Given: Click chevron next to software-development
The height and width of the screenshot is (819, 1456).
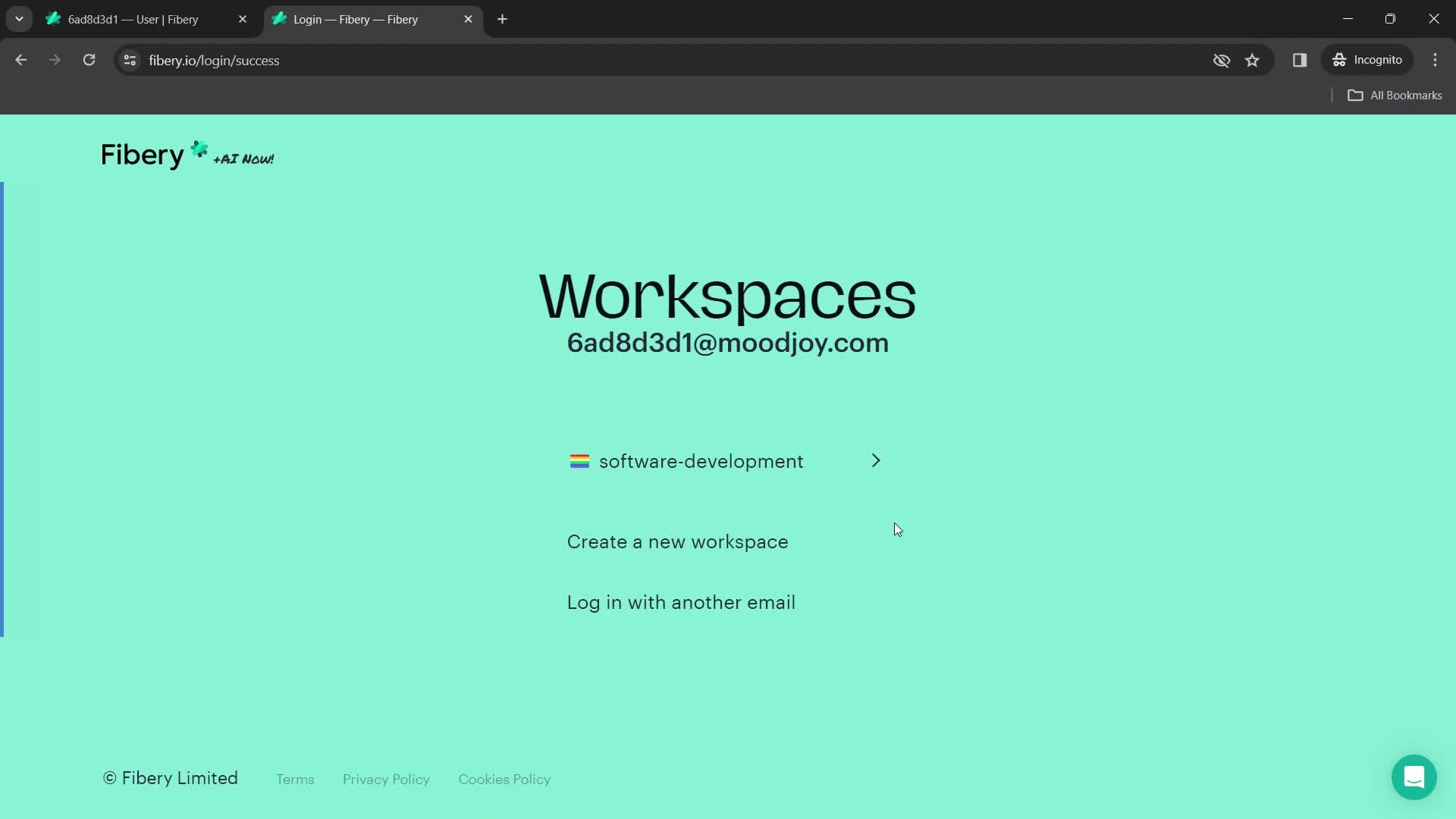Looking at the screenshot, I should tap(876, 460).
